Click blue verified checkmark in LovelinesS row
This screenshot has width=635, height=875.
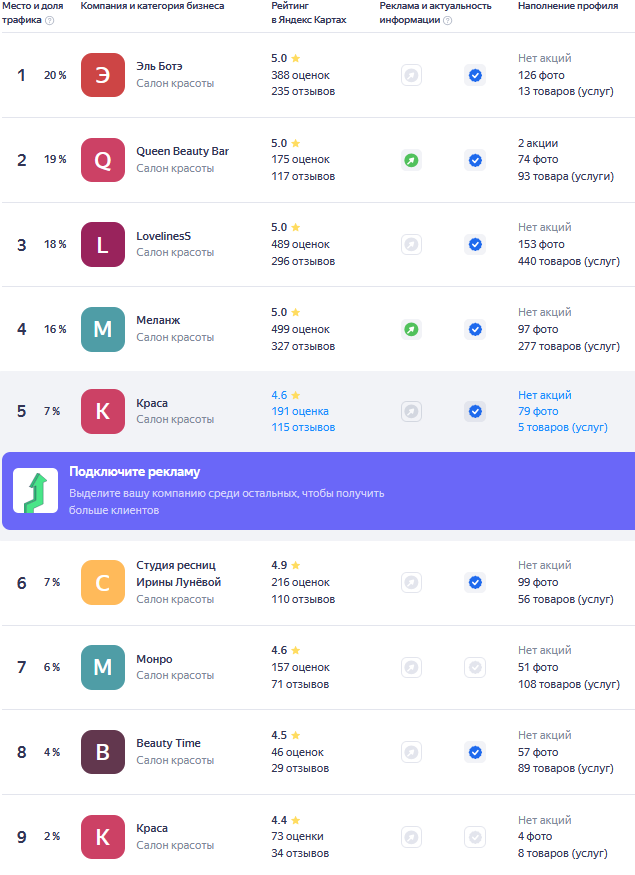pos(475,244)
